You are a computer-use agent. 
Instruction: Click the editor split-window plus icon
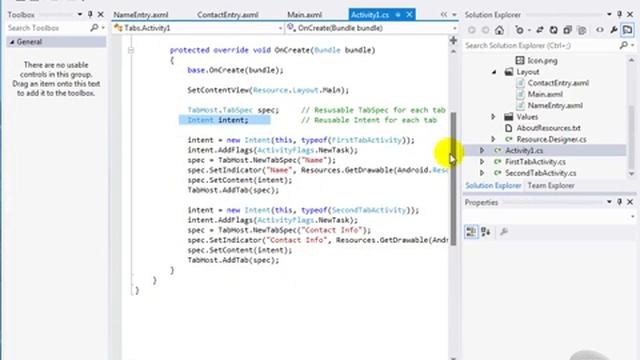pos(453,40)
